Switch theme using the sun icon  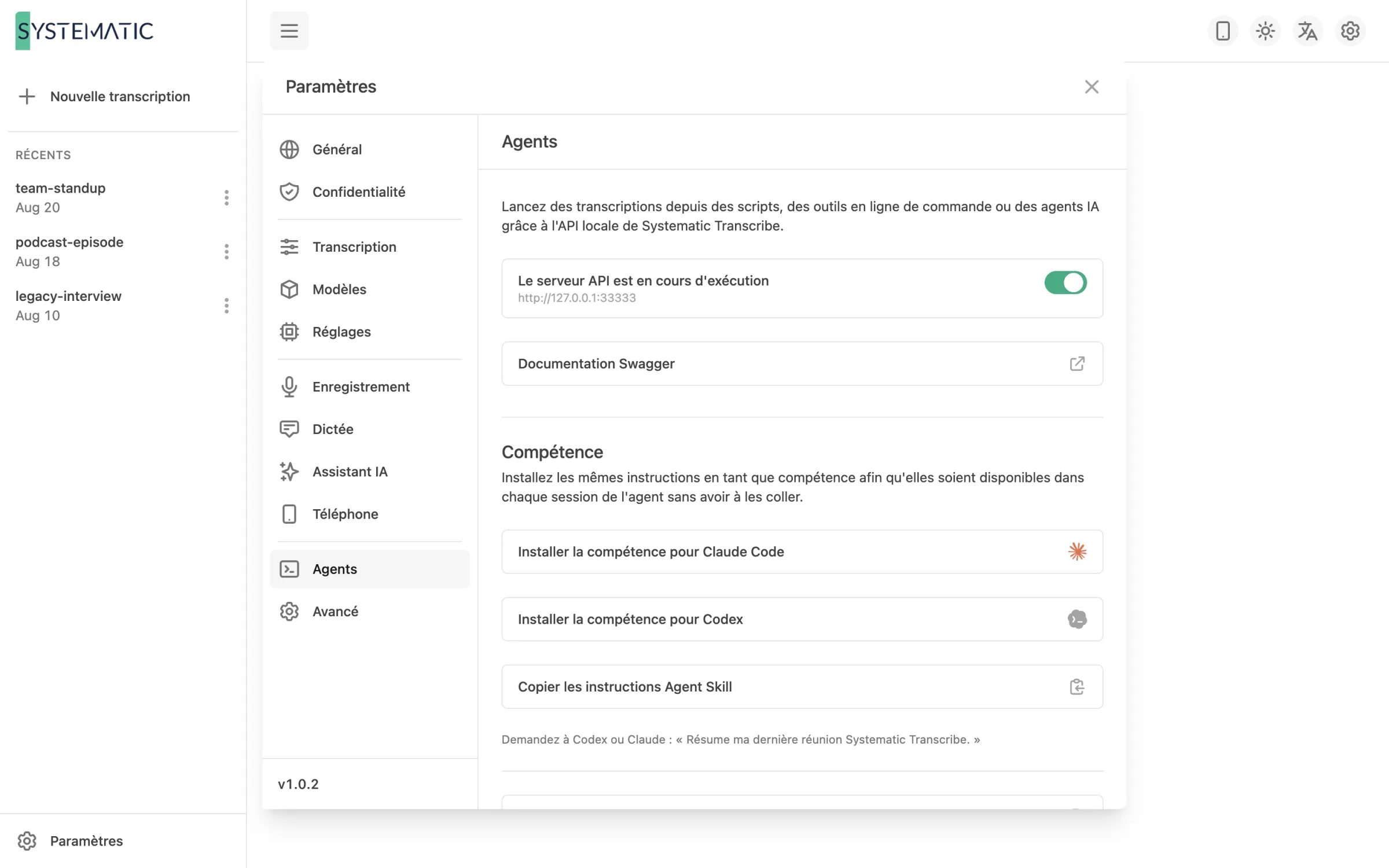point(1265,31)
